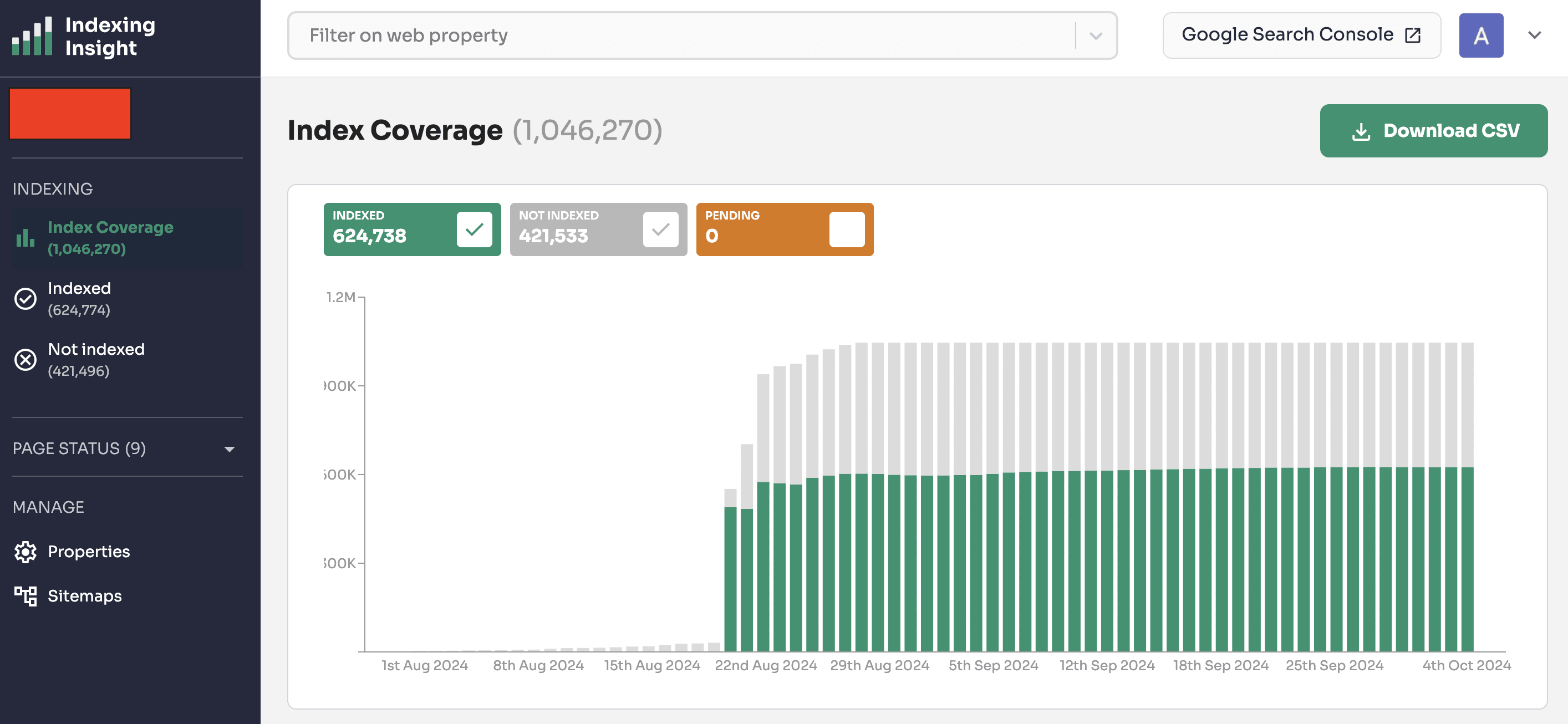Toggle the NOT INDEXED series checkbox
This screenshot has width=1568, height=724.
[660, 230]
